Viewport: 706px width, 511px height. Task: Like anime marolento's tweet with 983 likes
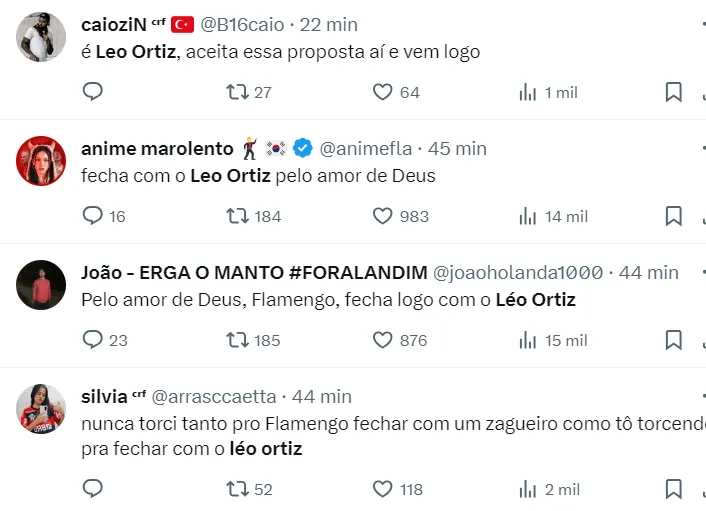coord(382,216)
